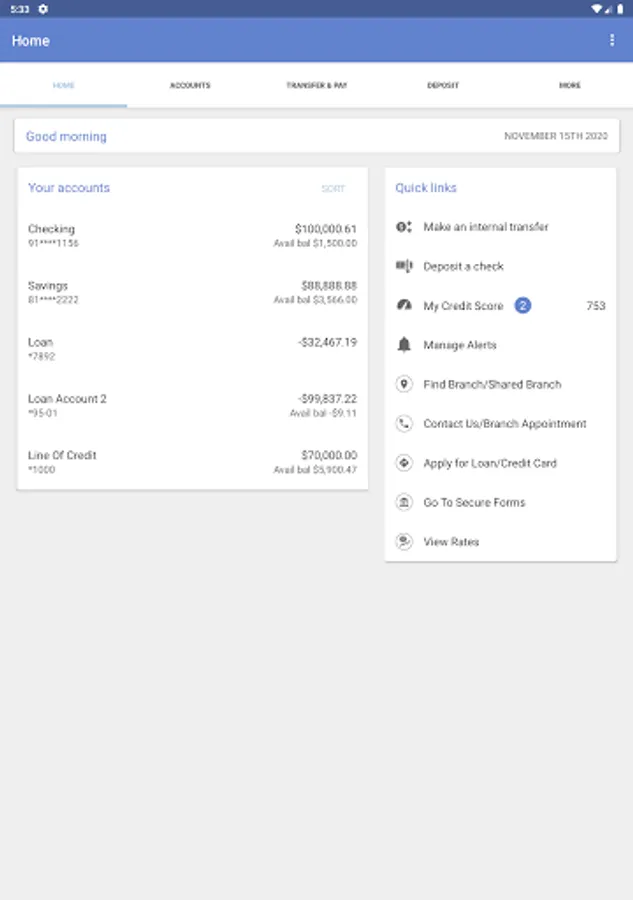The image size is (633, 900).
Task: Click the Checking balance $100,000.61
Action: (325, 229)
